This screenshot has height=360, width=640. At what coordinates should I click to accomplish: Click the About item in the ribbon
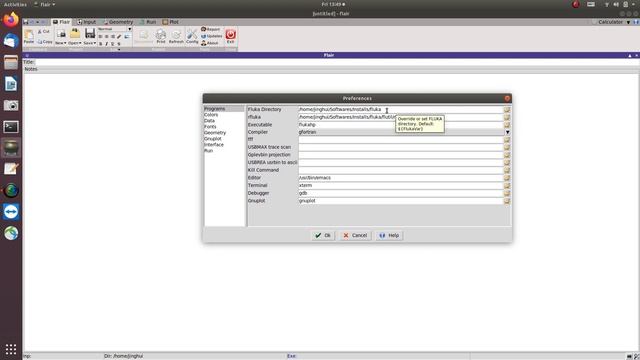(x=210, y=43)
